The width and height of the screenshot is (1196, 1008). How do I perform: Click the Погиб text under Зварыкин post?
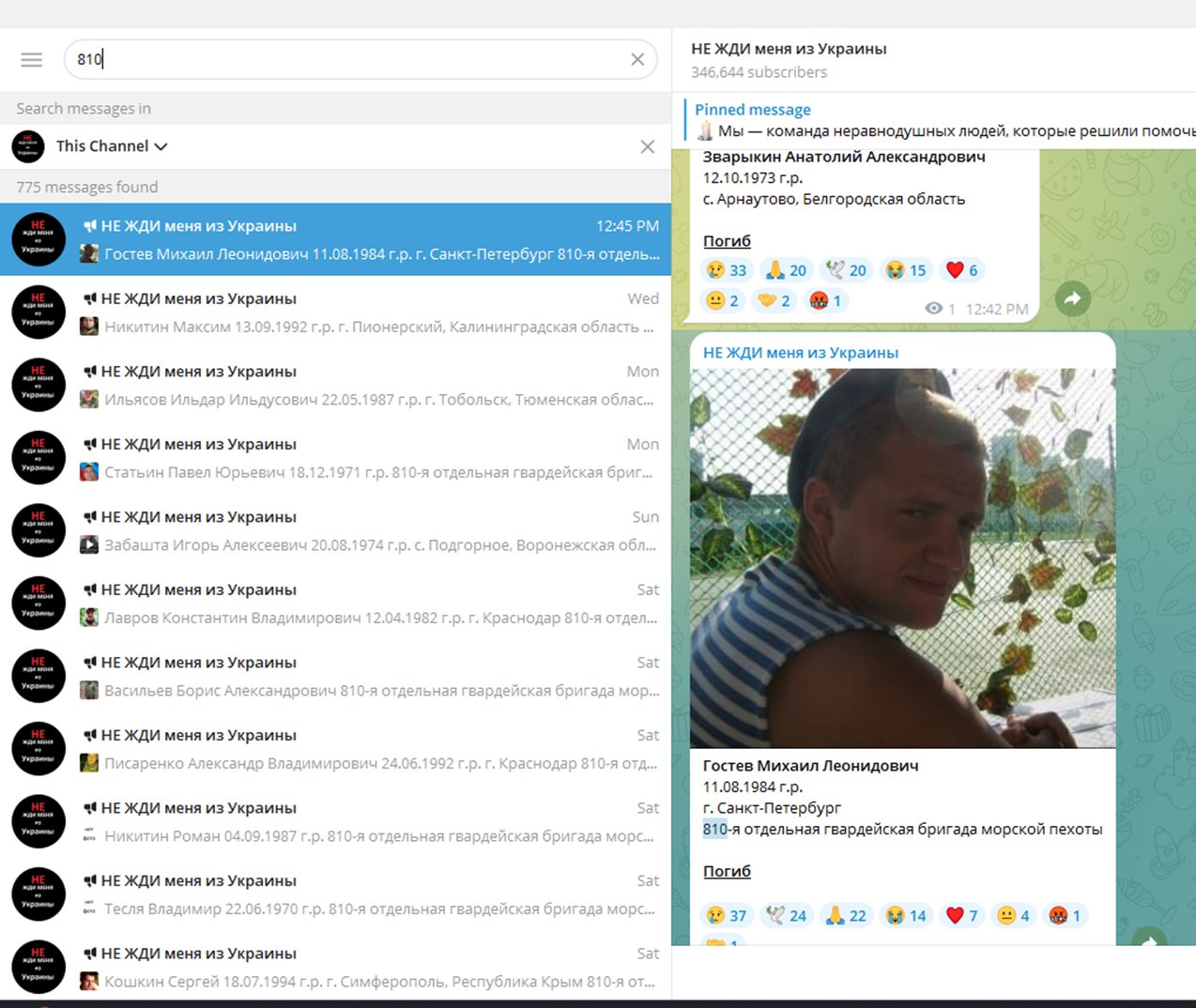(x=727, y=241)
